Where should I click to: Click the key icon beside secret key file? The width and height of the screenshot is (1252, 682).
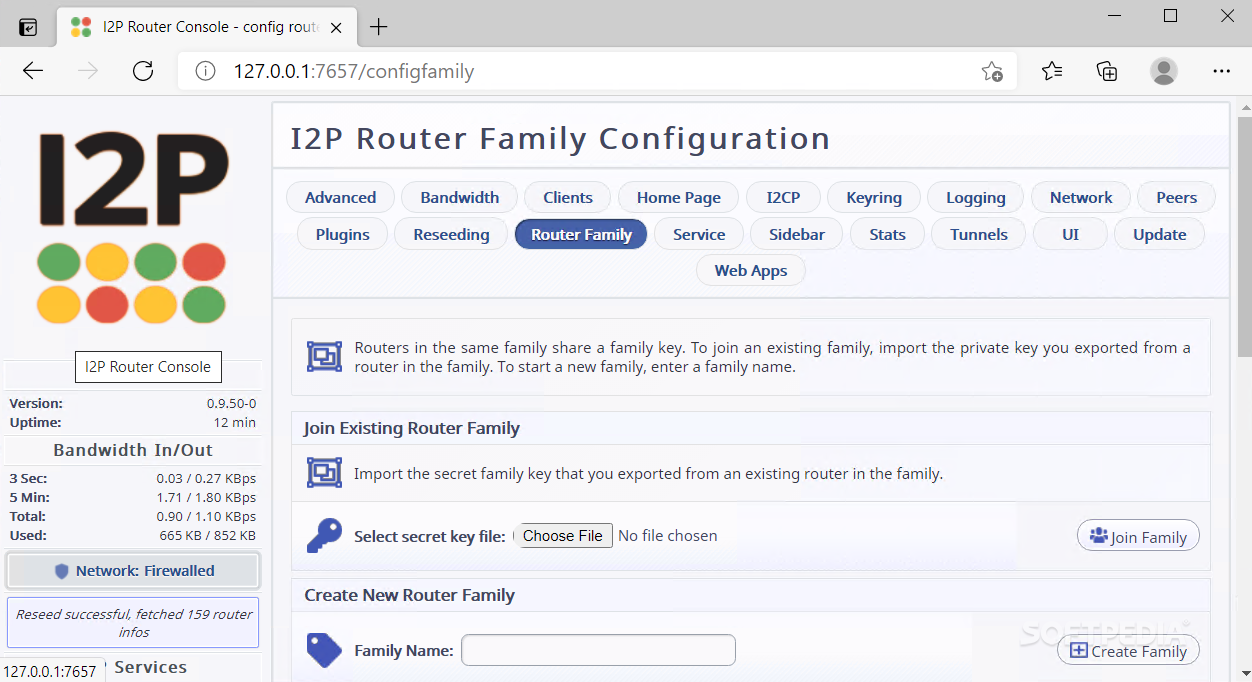(324, 536)
